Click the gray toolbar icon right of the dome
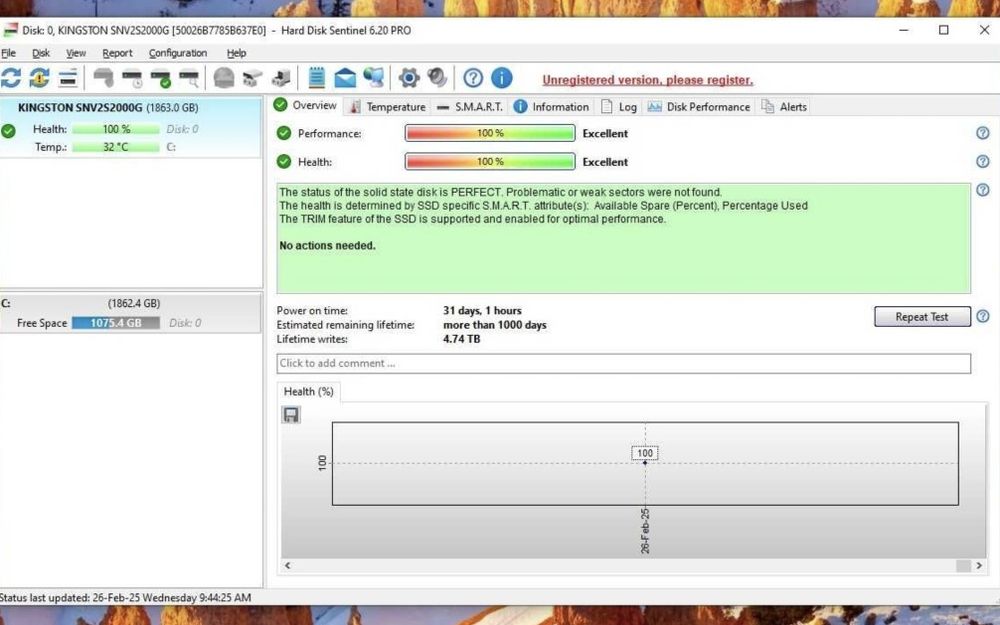Viewport: 1000px width, 625px height. 253,78
